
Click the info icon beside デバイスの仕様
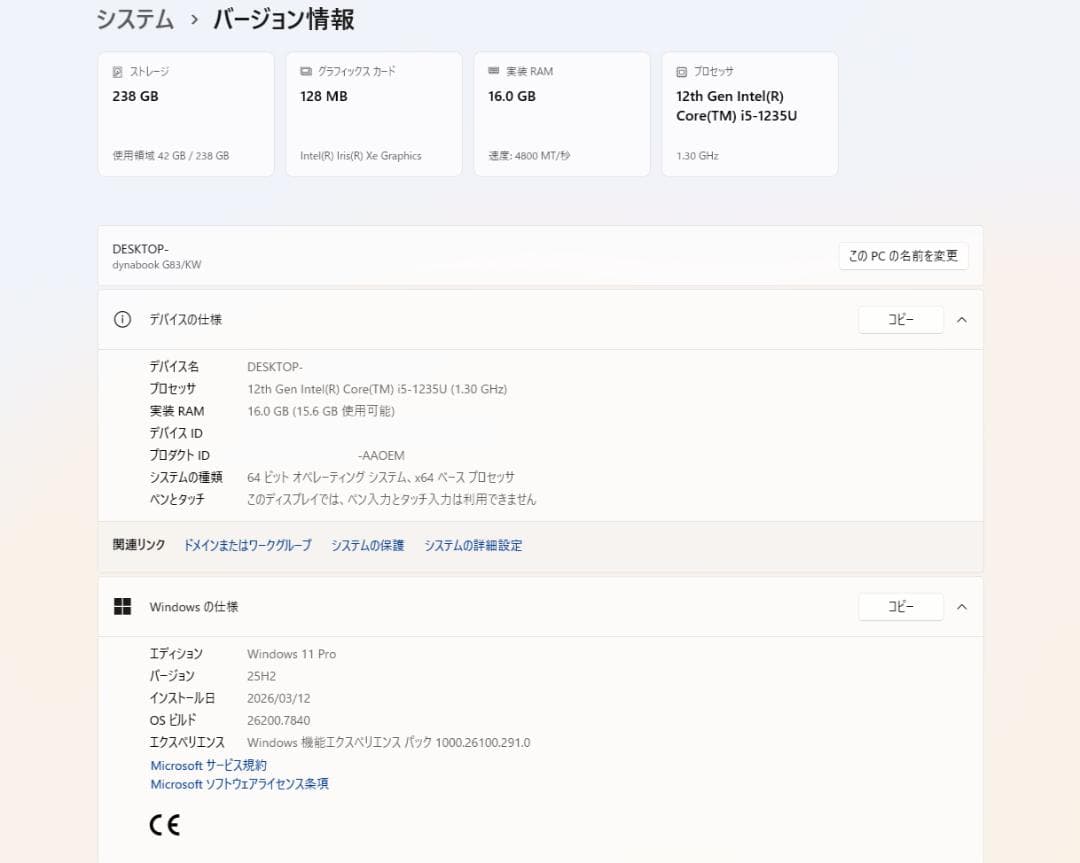coord(122,320)
